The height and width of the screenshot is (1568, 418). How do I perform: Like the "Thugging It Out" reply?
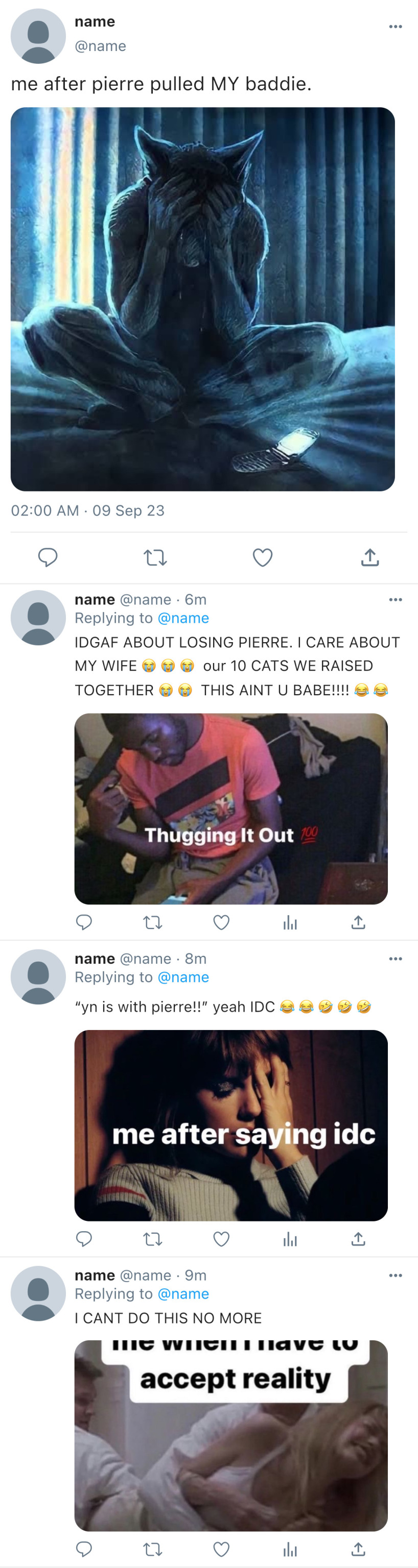coord(221,923)
